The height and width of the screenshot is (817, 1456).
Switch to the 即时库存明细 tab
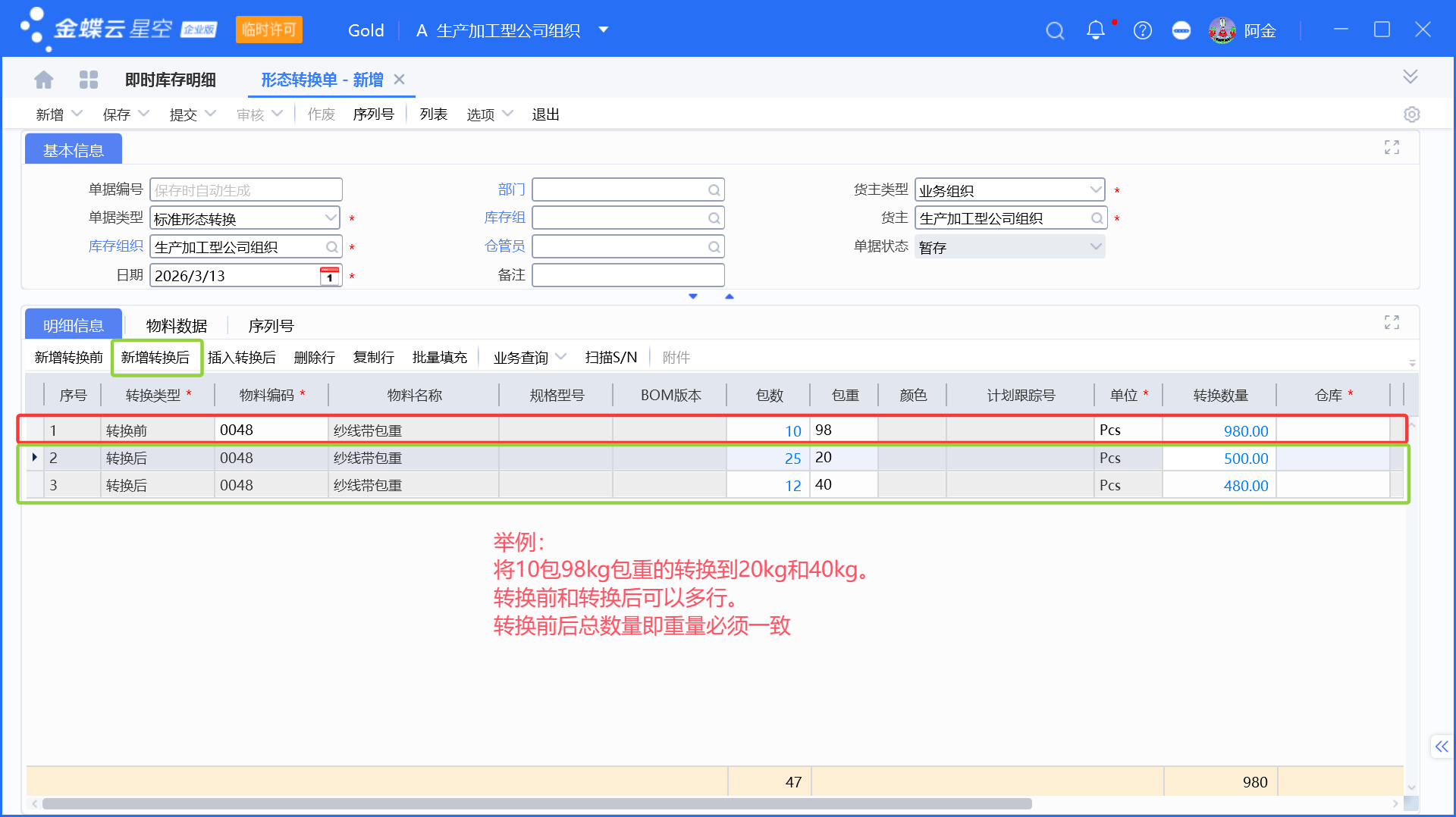[x=170, y=79]
